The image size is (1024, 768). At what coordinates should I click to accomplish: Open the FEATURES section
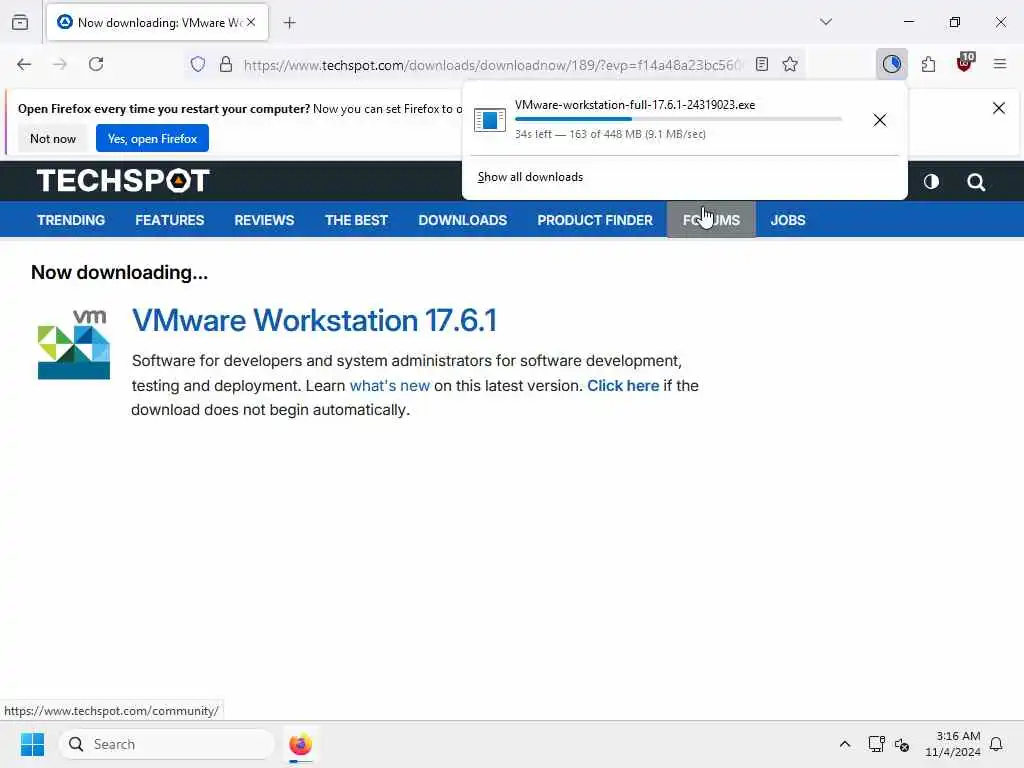point(170,220)
